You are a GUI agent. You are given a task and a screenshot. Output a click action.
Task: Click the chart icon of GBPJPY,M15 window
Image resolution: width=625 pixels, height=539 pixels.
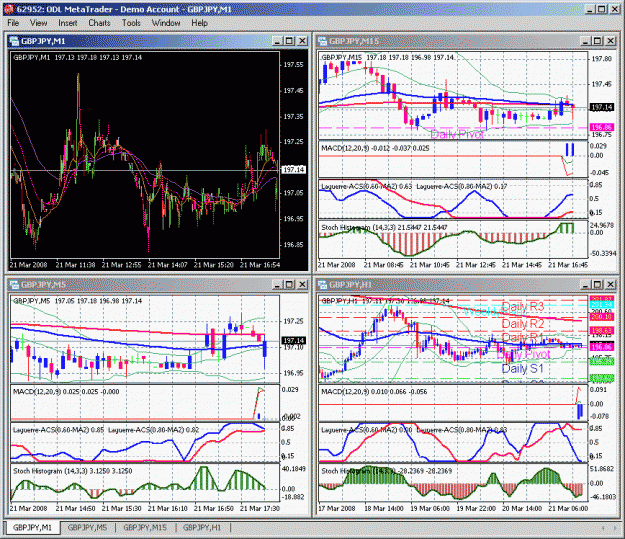click(322, 41)
